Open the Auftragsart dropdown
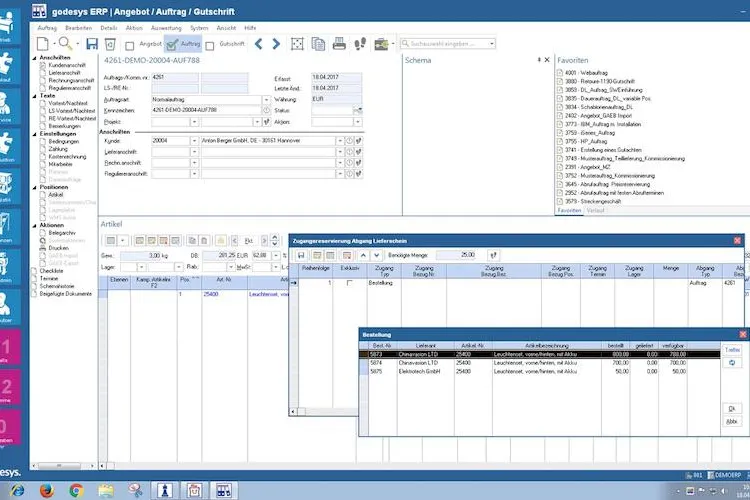 266,100
